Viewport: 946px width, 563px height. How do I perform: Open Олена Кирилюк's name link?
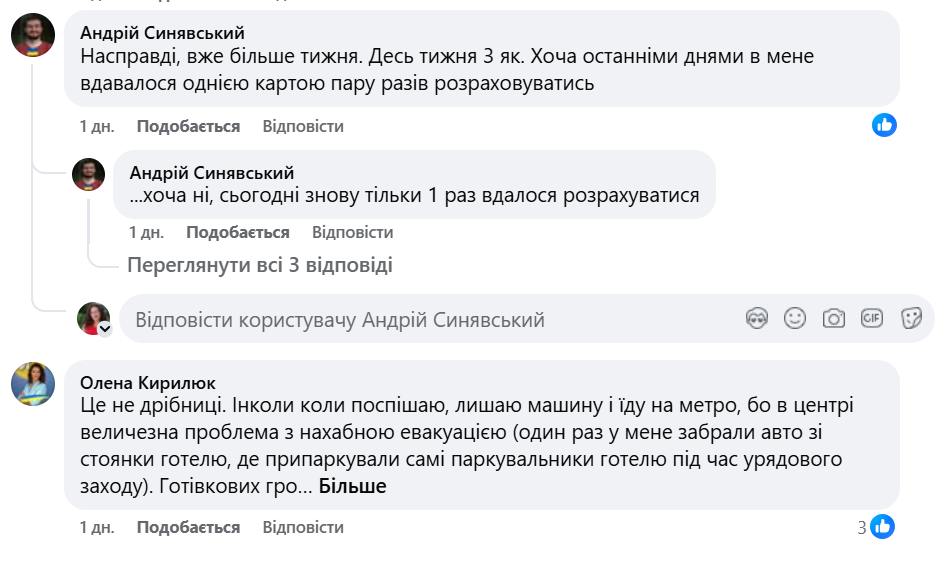[x=147, y=383]
